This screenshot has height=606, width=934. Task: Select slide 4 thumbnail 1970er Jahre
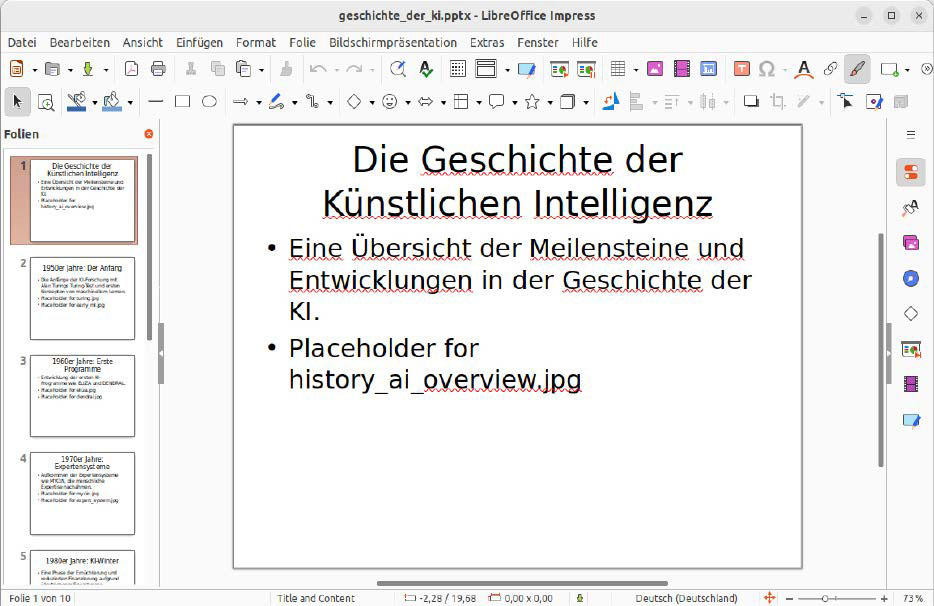[82, 493]
